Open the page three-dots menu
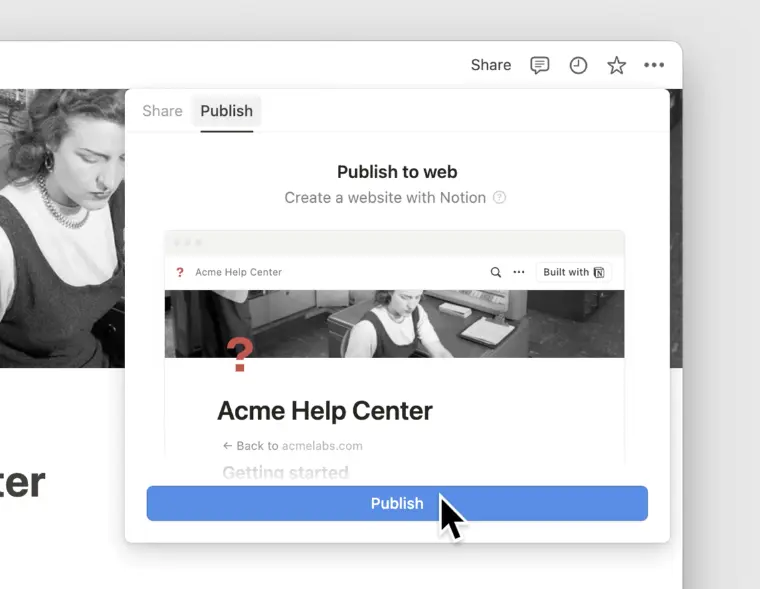Image resolution: width=760 pixels, height=589 pixels. (x=654, y=65)
